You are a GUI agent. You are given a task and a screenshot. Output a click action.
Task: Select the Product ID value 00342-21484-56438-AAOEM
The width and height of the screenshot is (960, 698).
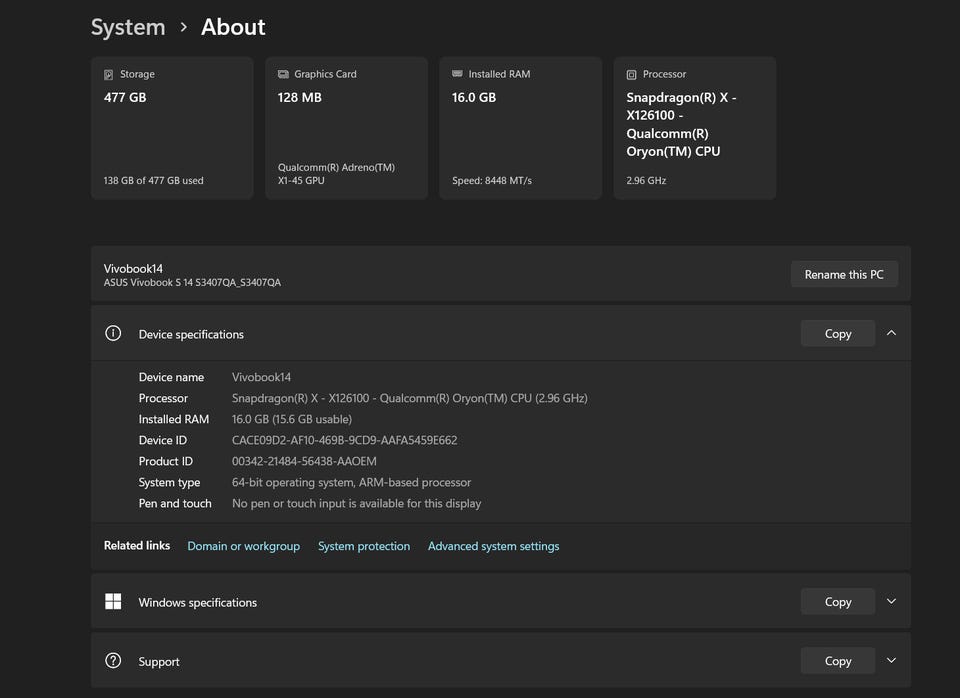point(304,461)
